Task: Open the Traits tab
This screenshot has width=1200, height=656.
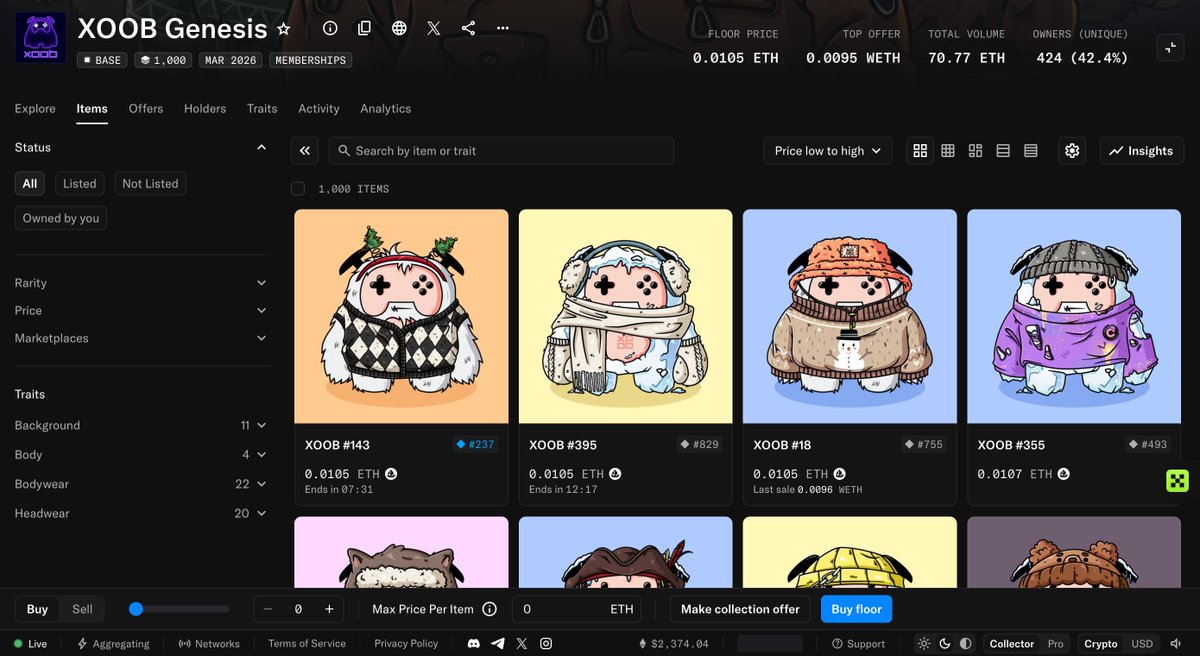Action: (x=262, y=108)
